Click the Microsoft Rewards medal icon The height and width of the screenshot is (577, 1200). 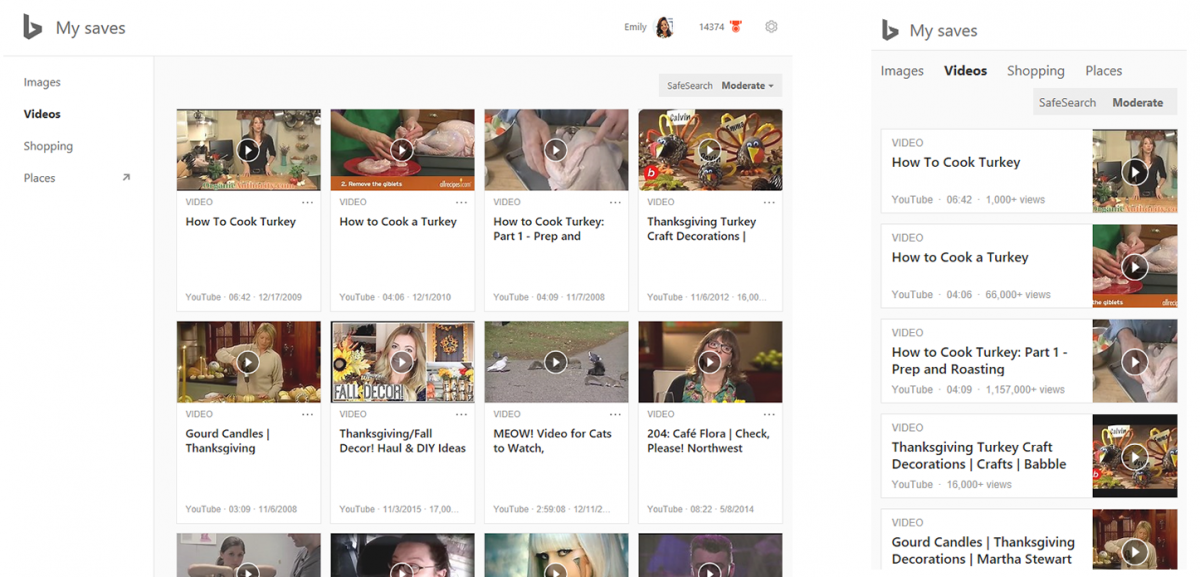(x=737, y=26)
